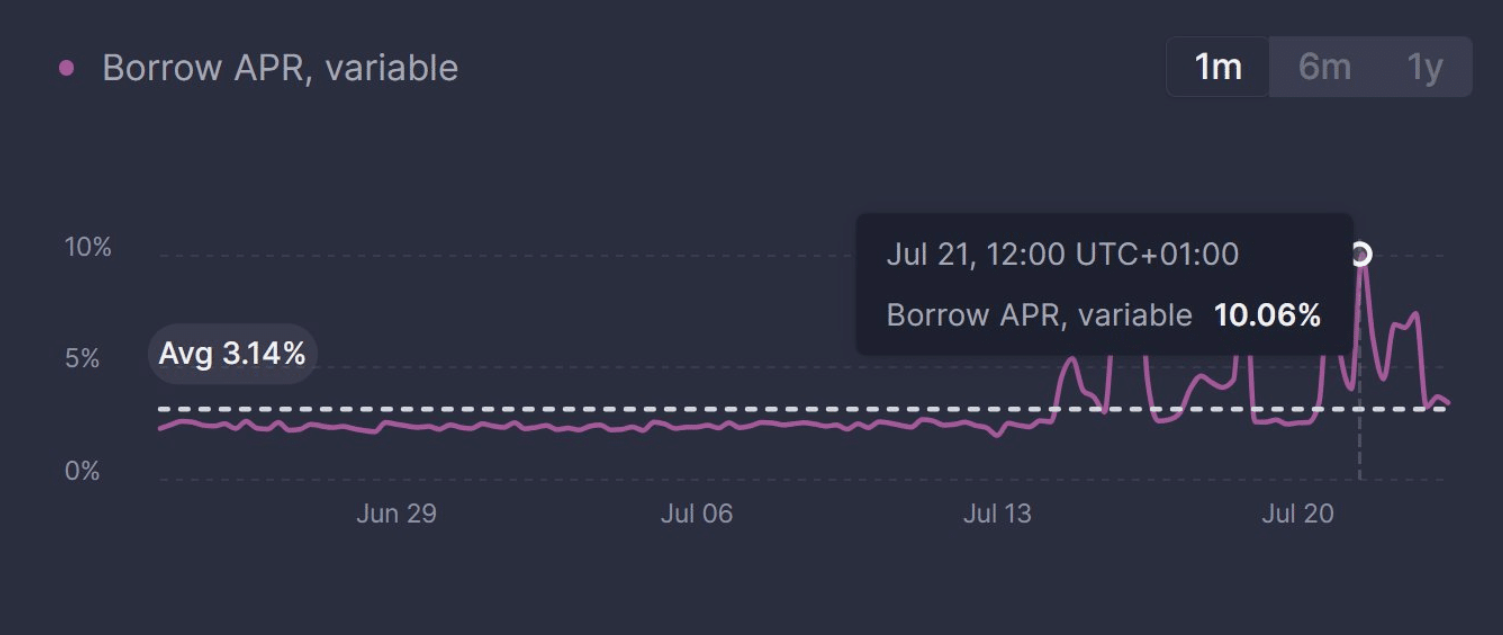Click the Jul 06 date axis label
1503x635 pixels.
pyautogui.click(x=696, y=514)
